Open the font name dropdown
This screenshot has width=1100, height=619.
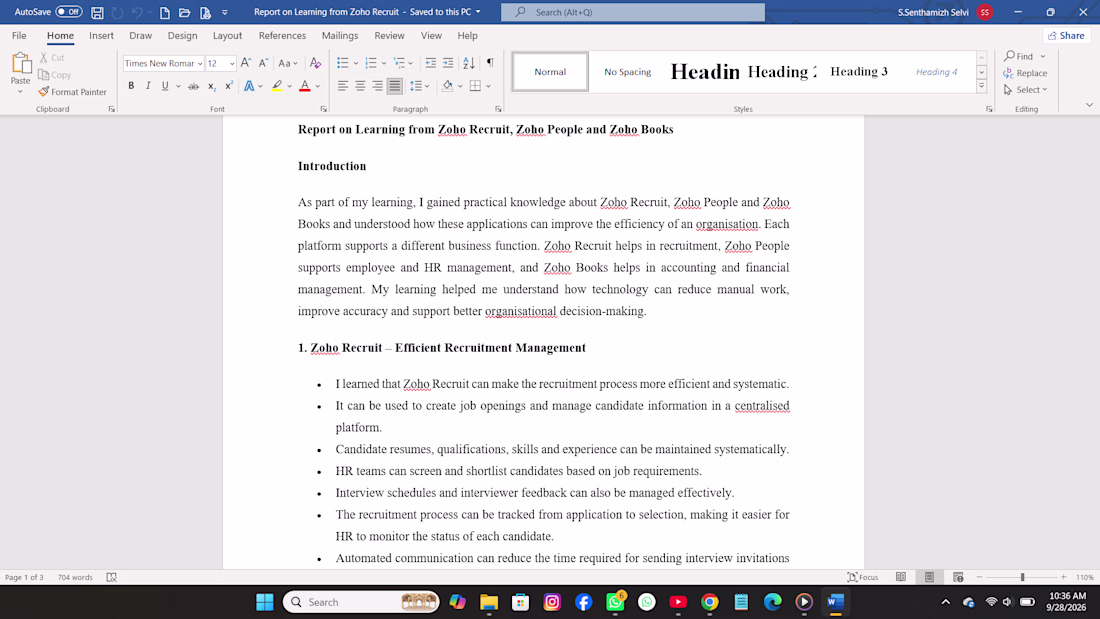click(200, 64)
